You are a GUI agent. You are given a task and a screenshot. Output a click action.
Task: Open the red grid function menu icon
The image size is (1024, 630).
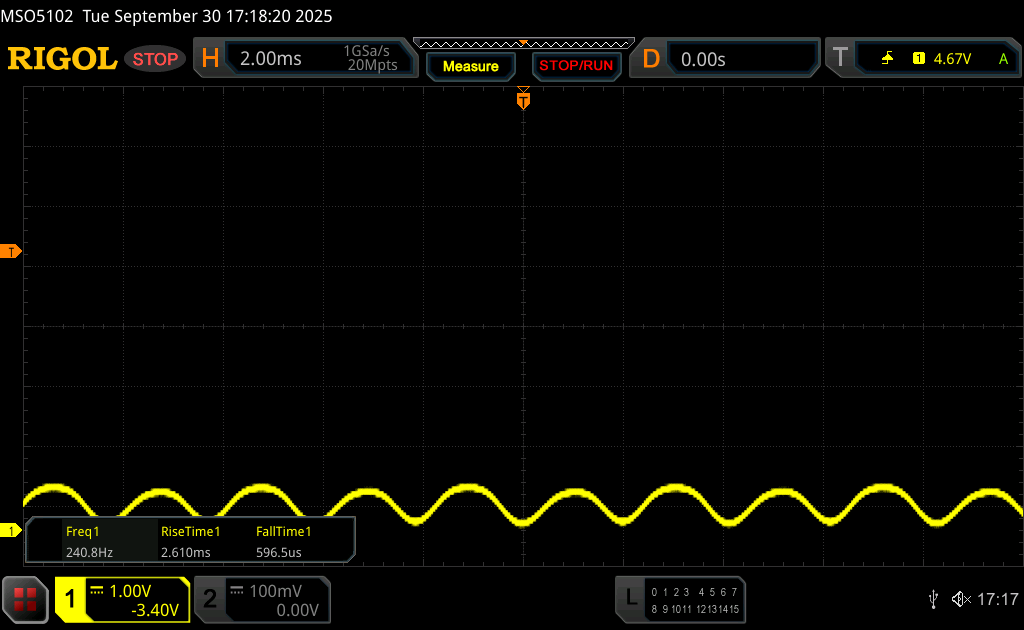[25, 599]
